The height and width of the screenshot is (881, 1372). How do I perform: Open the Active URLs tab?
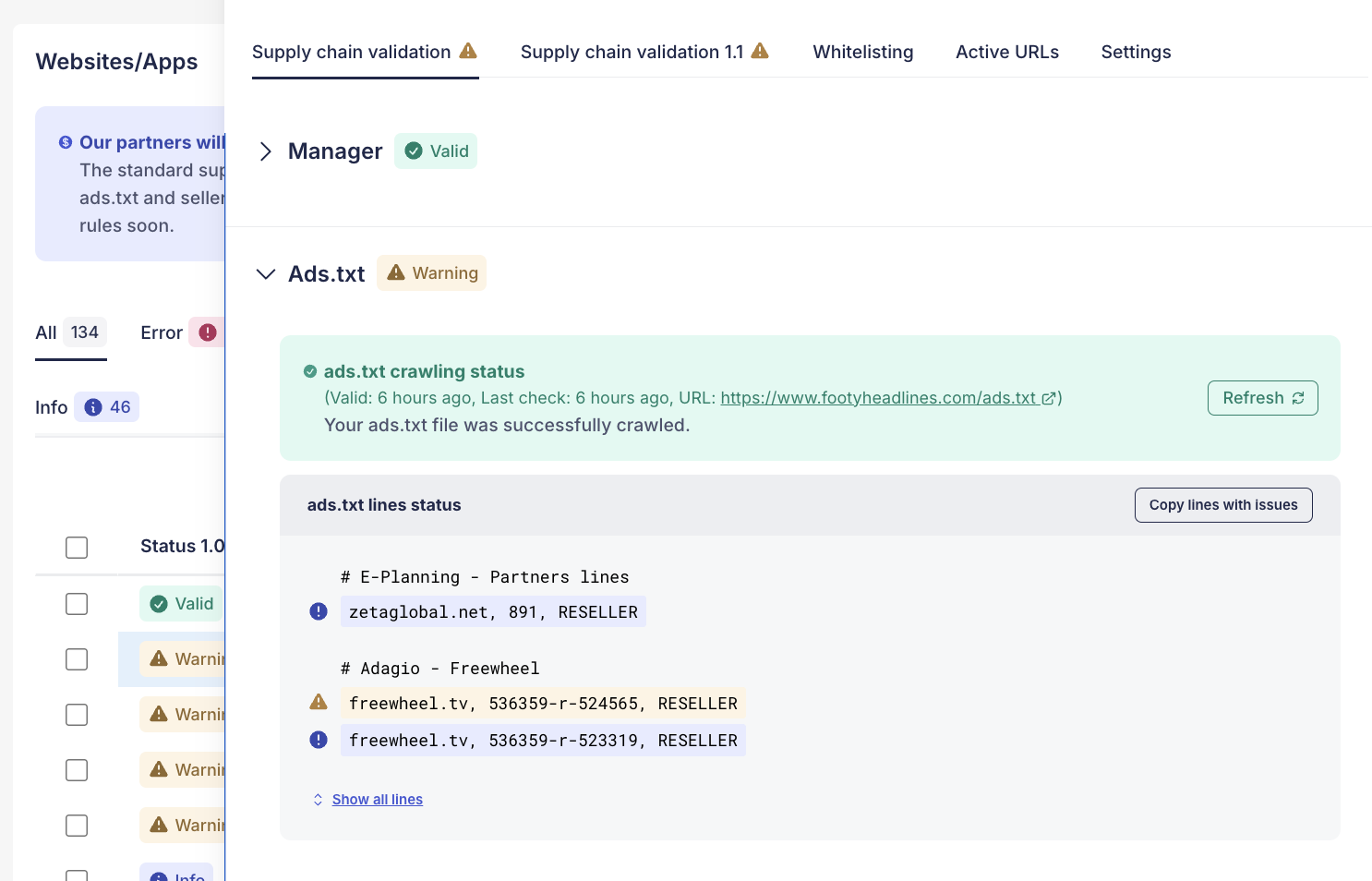pos(1006,53)
